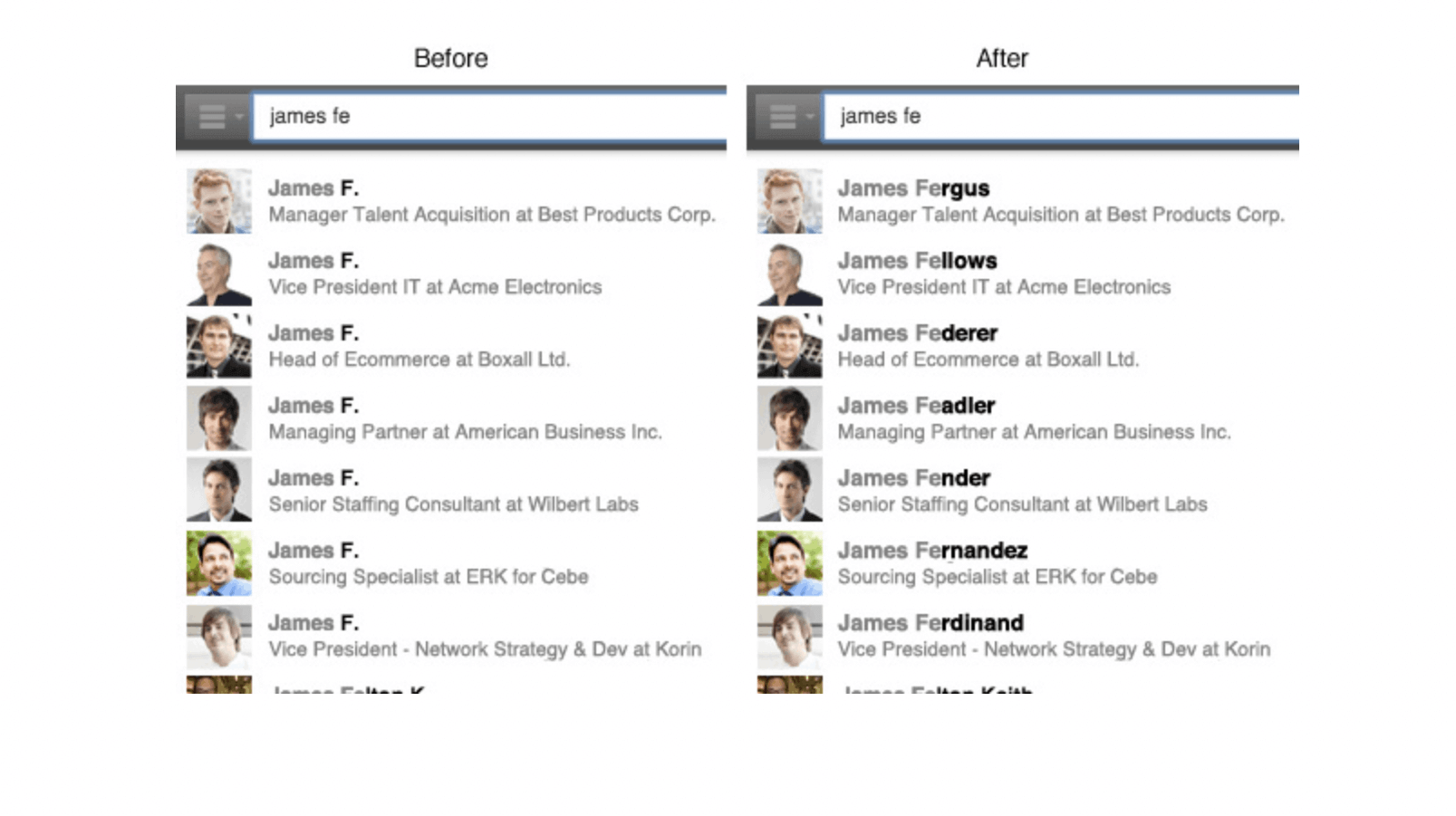Open the James Fellows search result

click(917, 262)
